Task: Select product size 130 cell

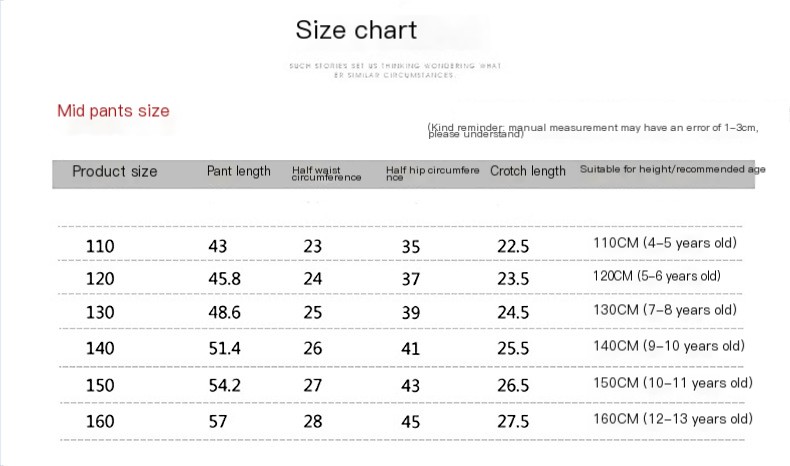Action: tap(101, 313)
